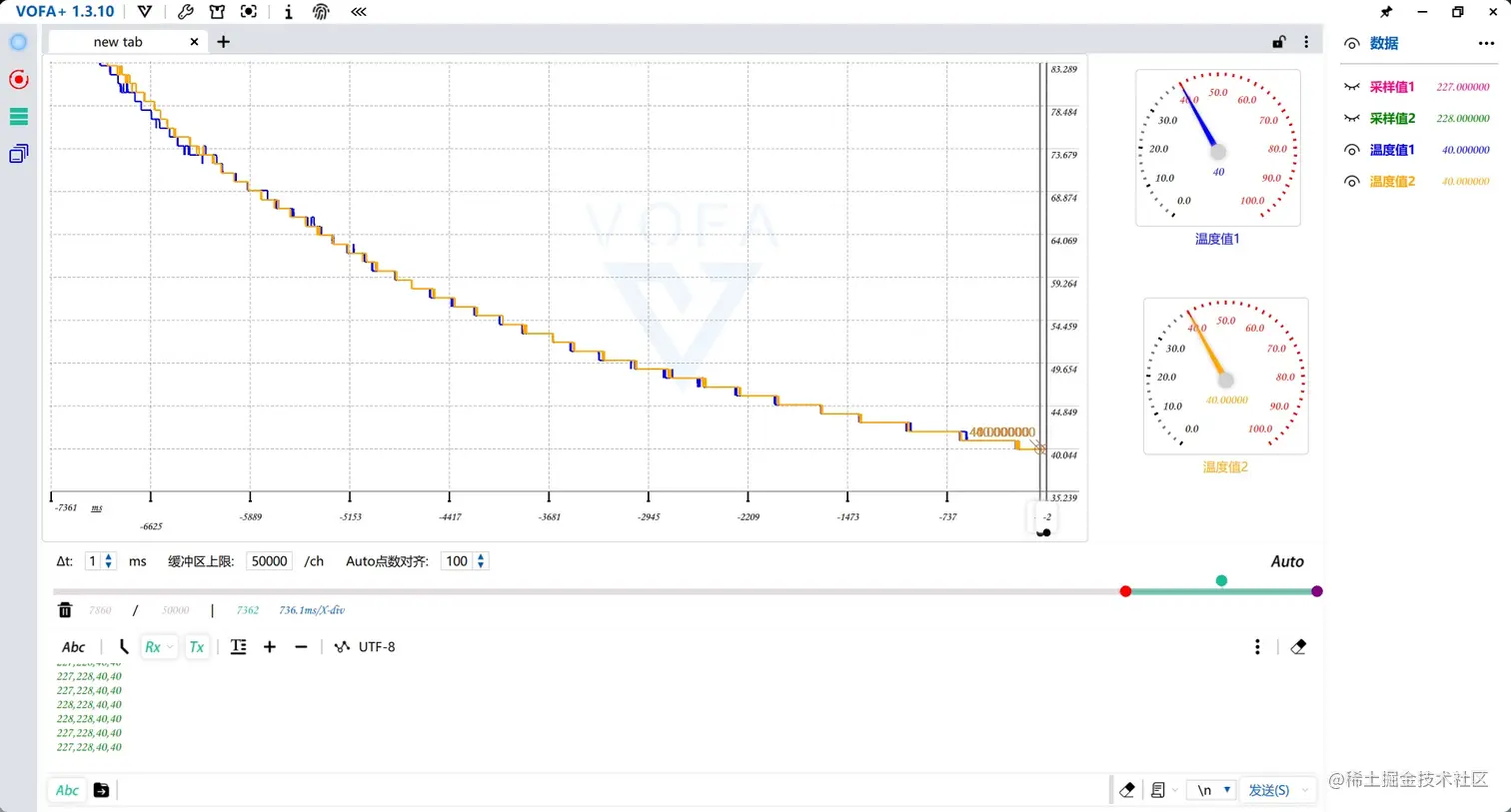Add a new tab with the plus button
The image size is (1511, 812).
223,42
